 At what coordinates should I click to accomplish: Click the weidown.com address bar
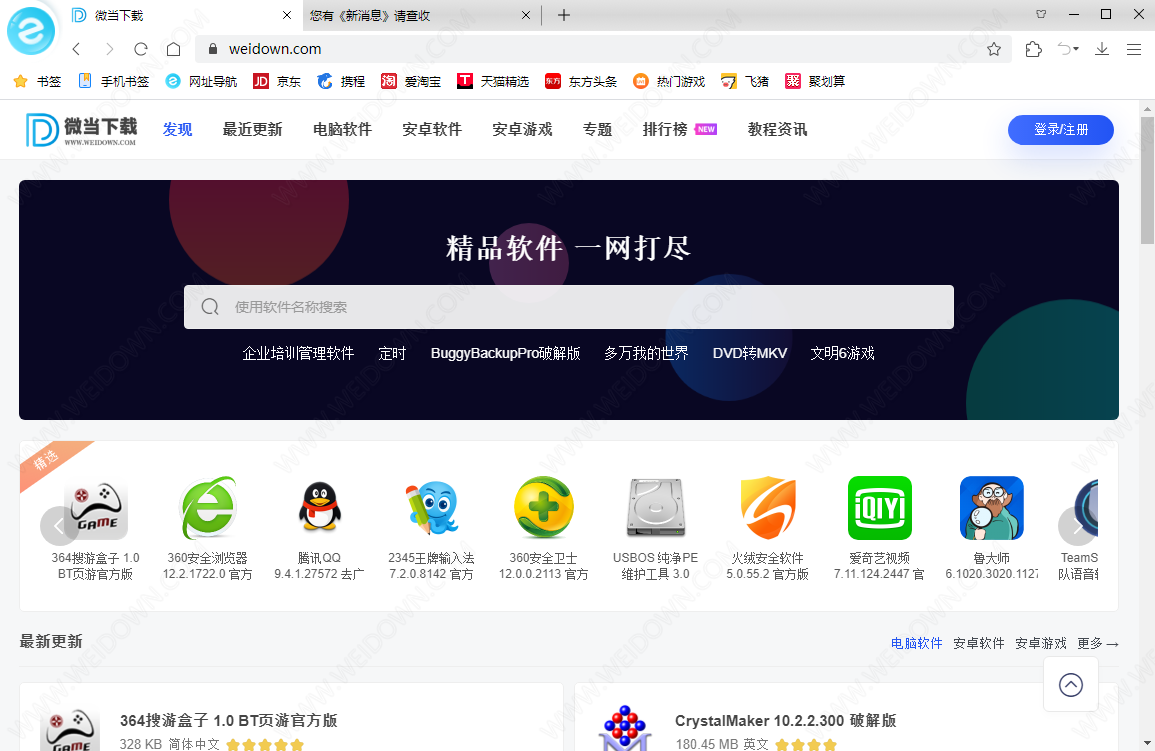[x=603, y=49]
